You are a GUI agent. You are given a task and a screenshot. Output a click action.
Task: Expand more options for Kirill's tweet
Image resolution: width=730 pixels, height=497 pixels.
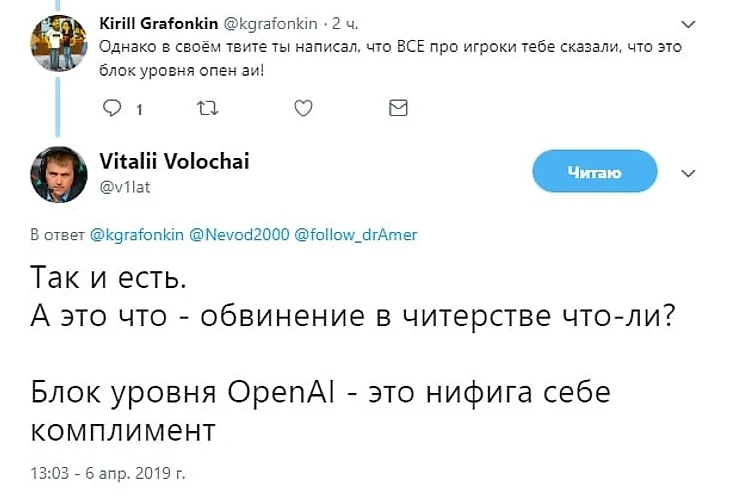(687, 24)
